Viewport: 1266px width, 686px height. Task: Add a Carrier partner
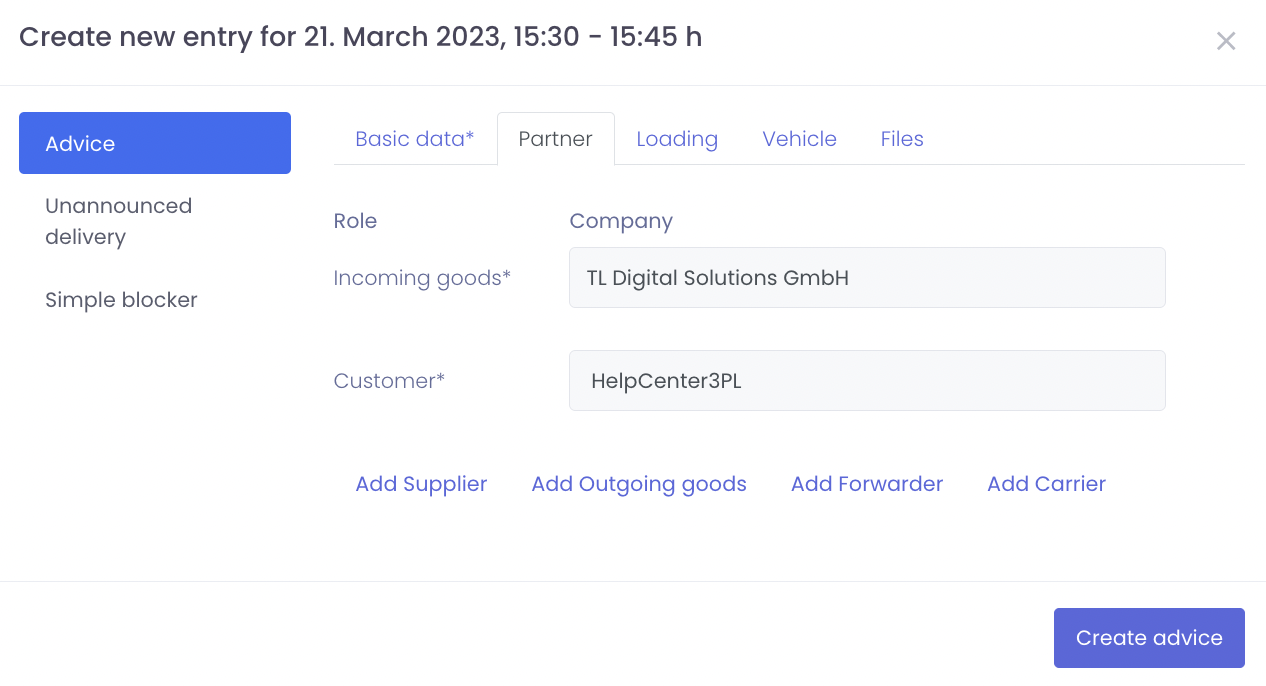1046,484
